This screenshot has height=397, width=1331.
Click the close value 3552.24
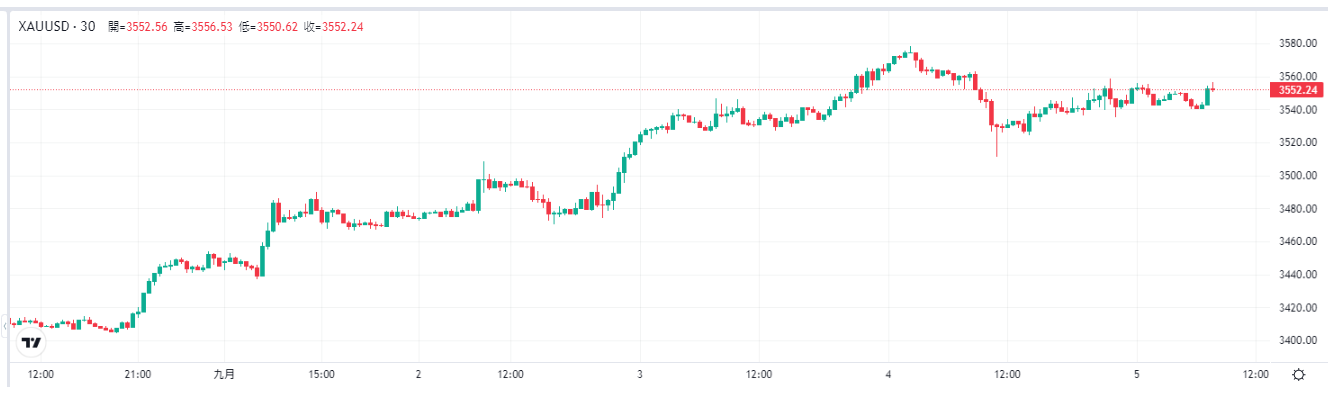(343, 27)
